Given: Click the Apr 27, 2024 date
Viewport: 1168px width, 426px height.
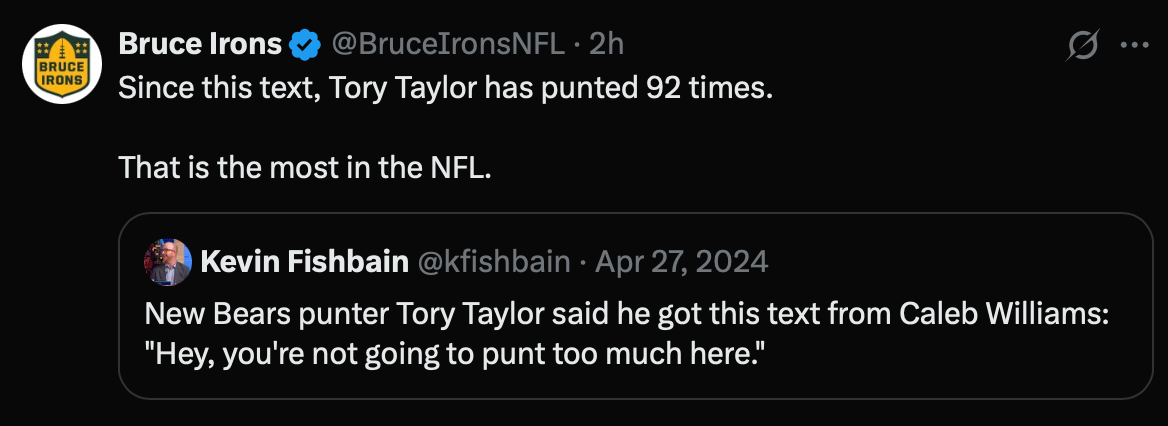Looking at the screenshot, I should [x=681, y=262].
